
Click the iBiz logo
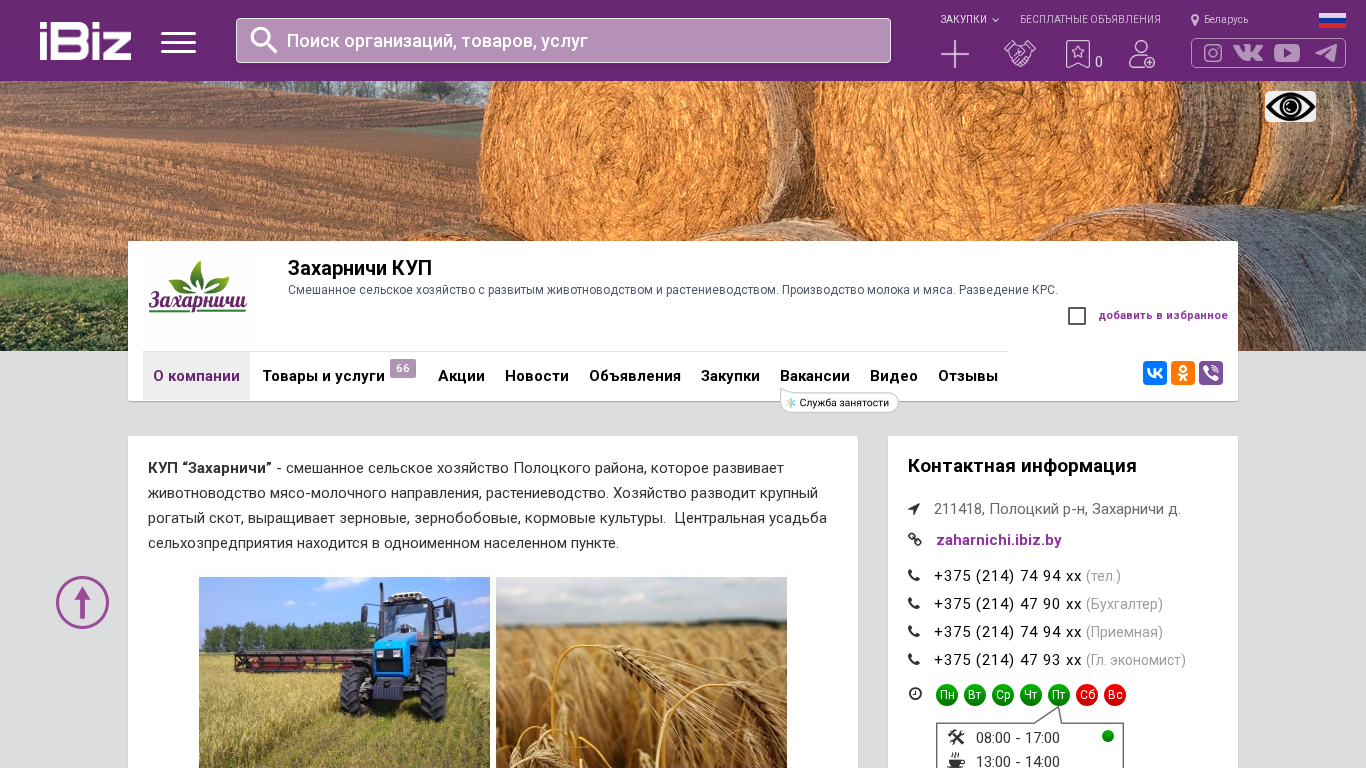(85, 41)
